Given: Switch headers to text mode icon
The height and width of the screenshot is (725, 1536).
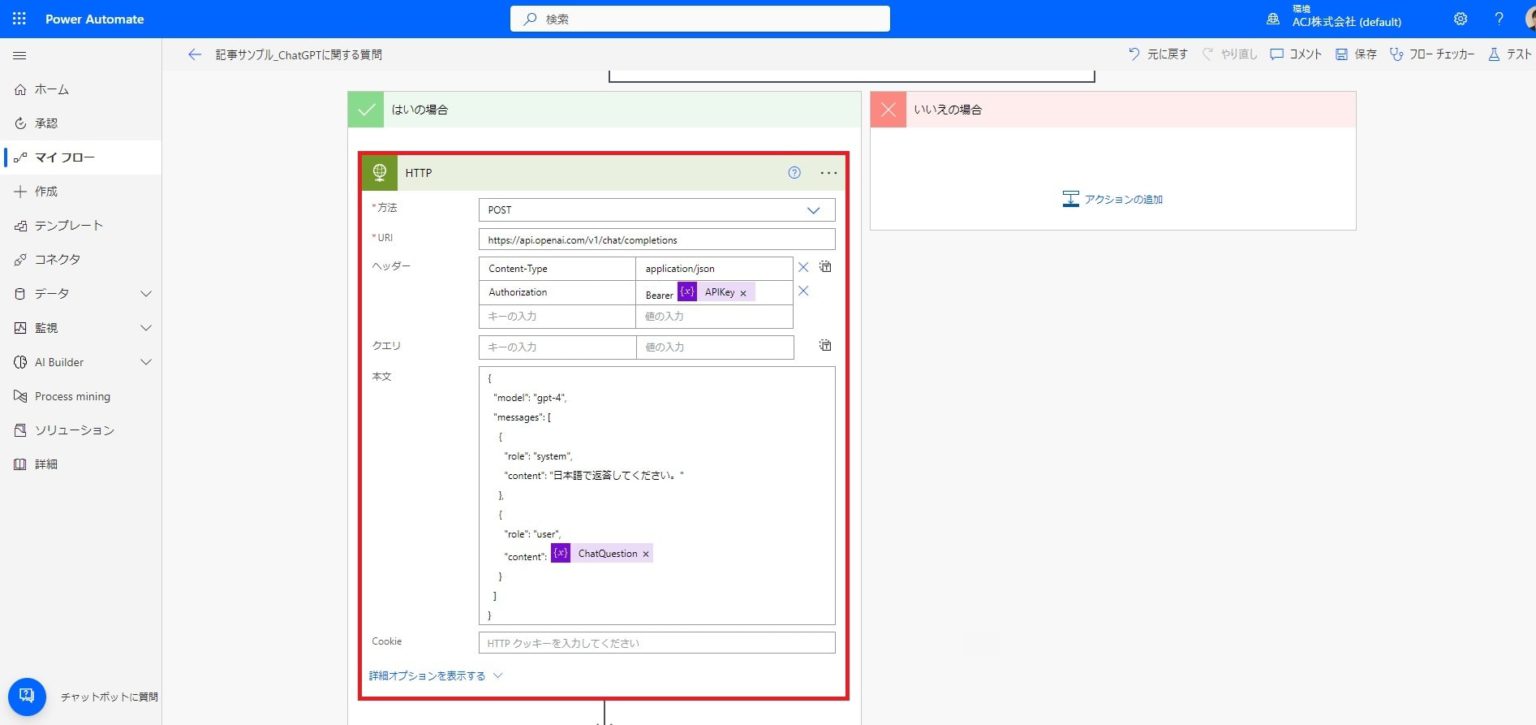Looking at the screenshot, I should pos(825,267).
